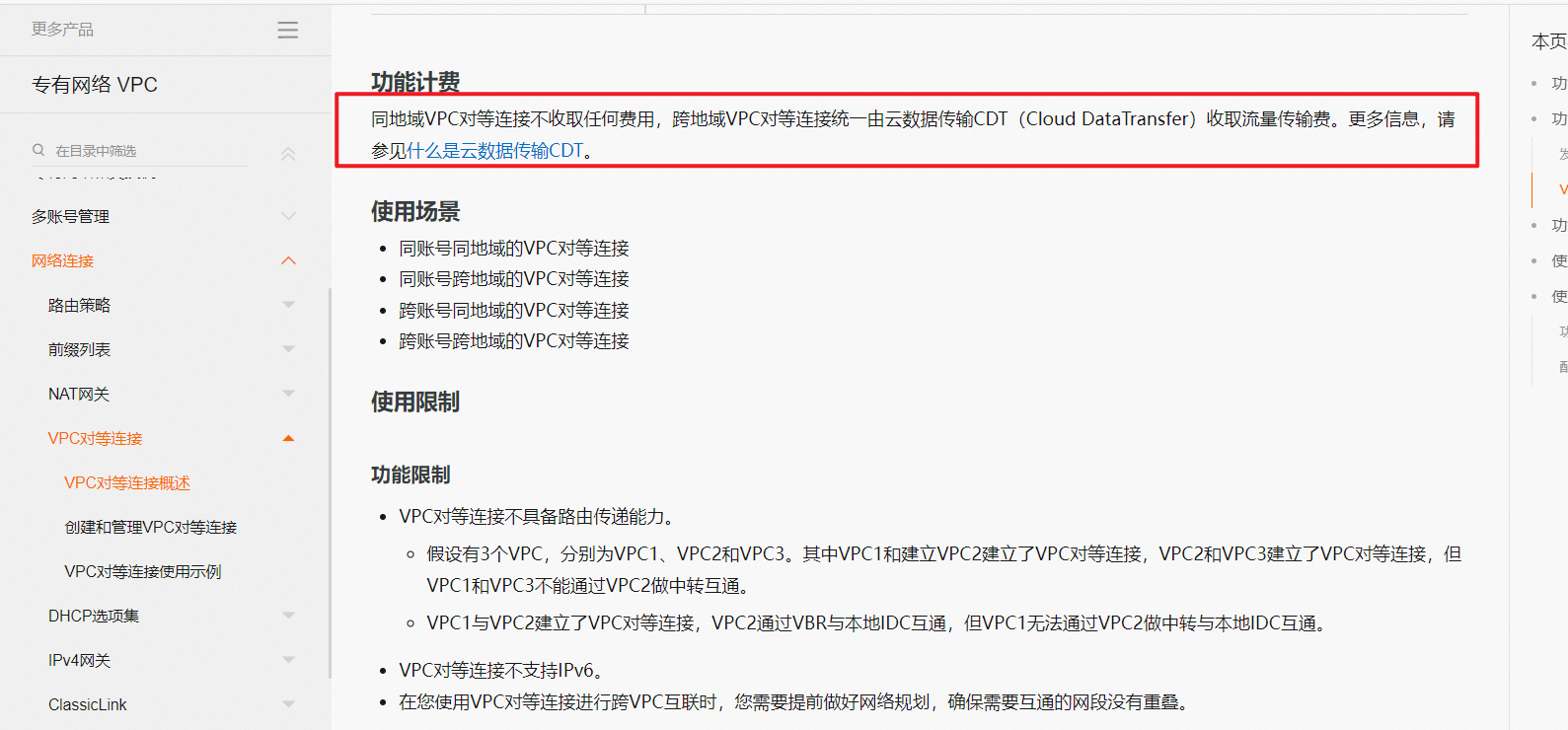Collapse the arrow beside VPC对等连接
The height and width of the screenshot is (730, 1568).
pyautogui.click(x=288, y=438)
